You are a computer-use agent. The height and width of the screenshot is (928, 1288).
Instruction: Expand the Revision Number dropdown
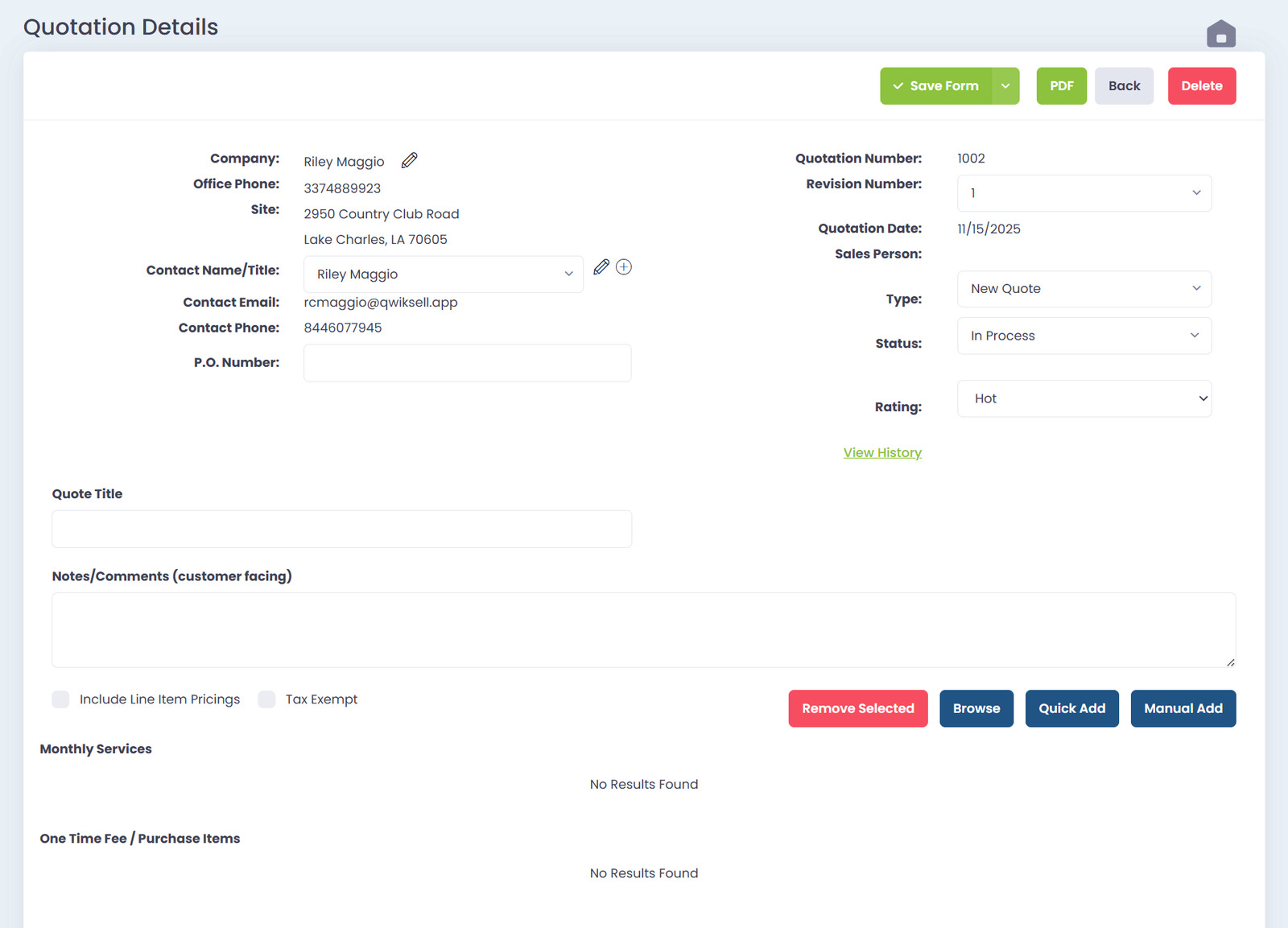pyautogui.click(x=1084, y=193)
